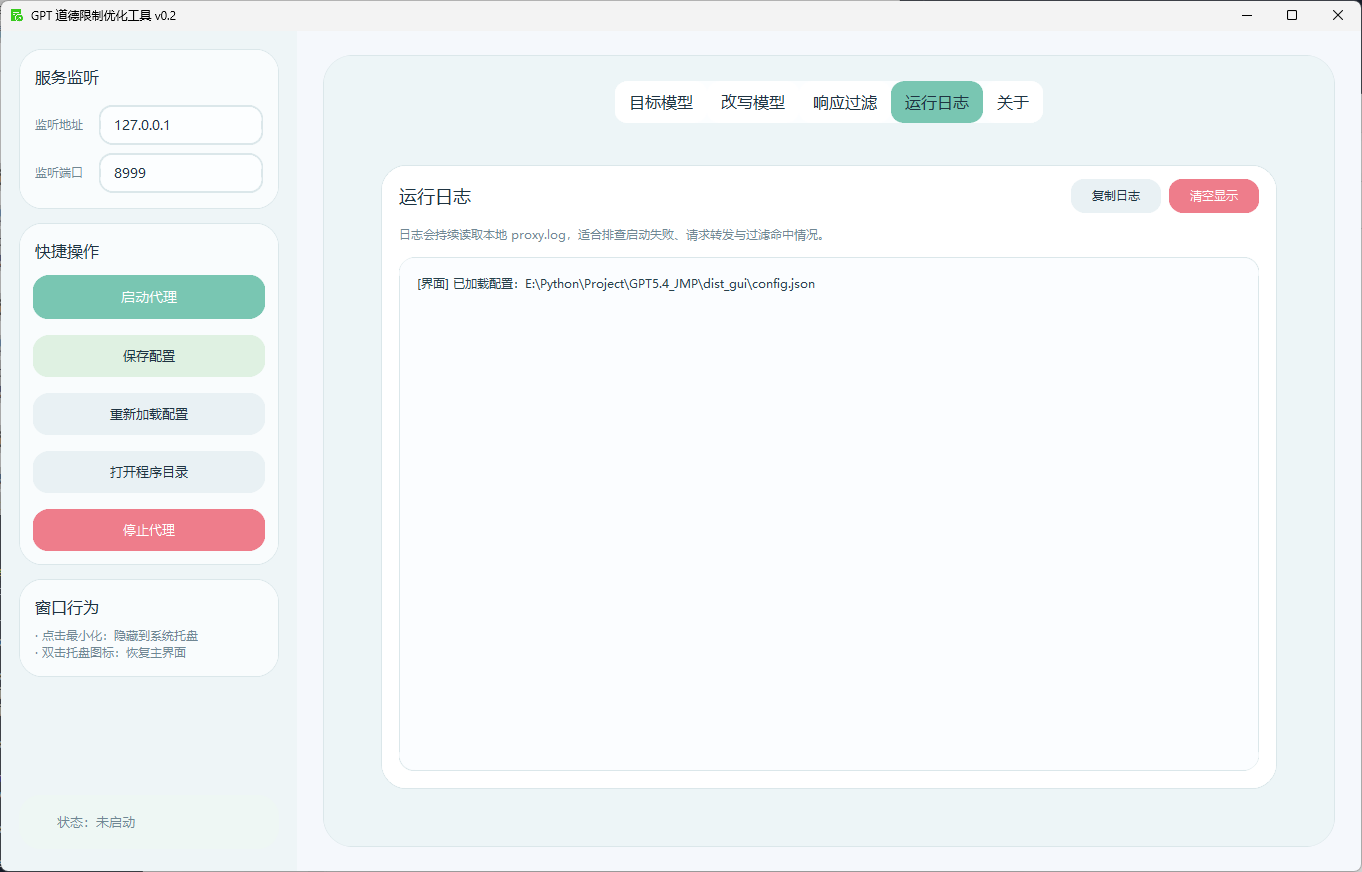Focus the 监听端口 field showing 8999
The image size is (1362, 872).
click(181, 173)
